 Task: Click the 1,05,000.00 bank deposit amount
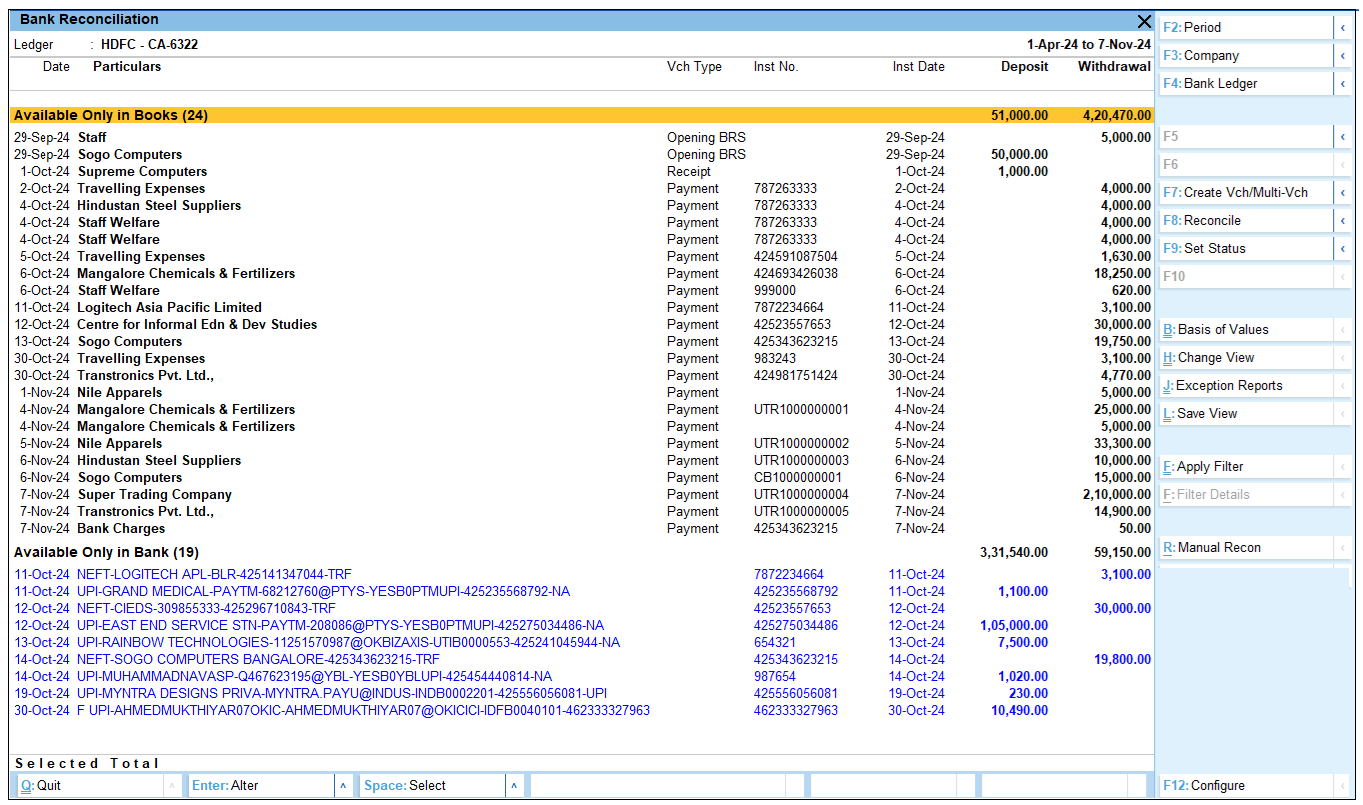1015,626
